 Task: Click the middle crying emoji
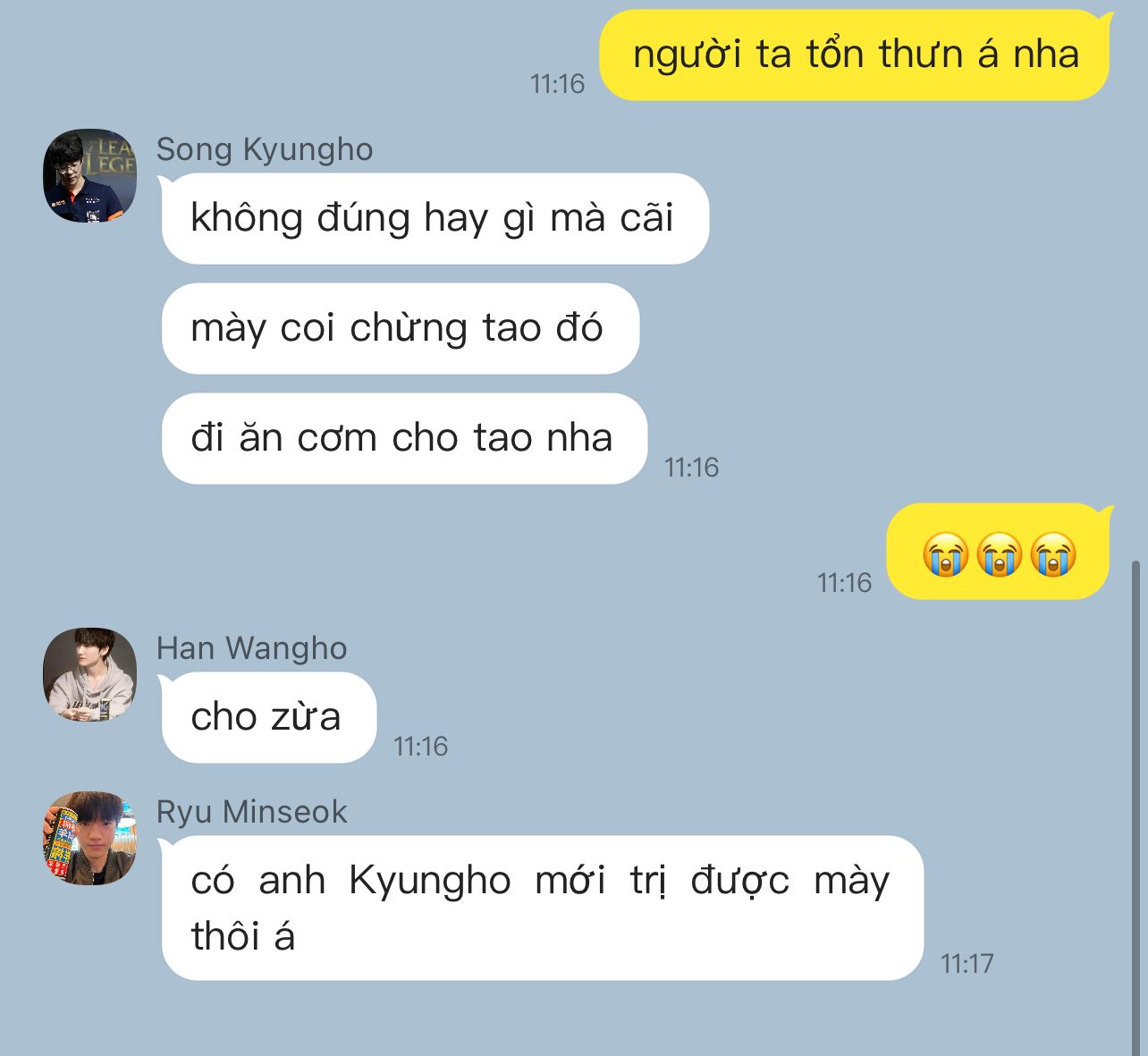point(999,553)
